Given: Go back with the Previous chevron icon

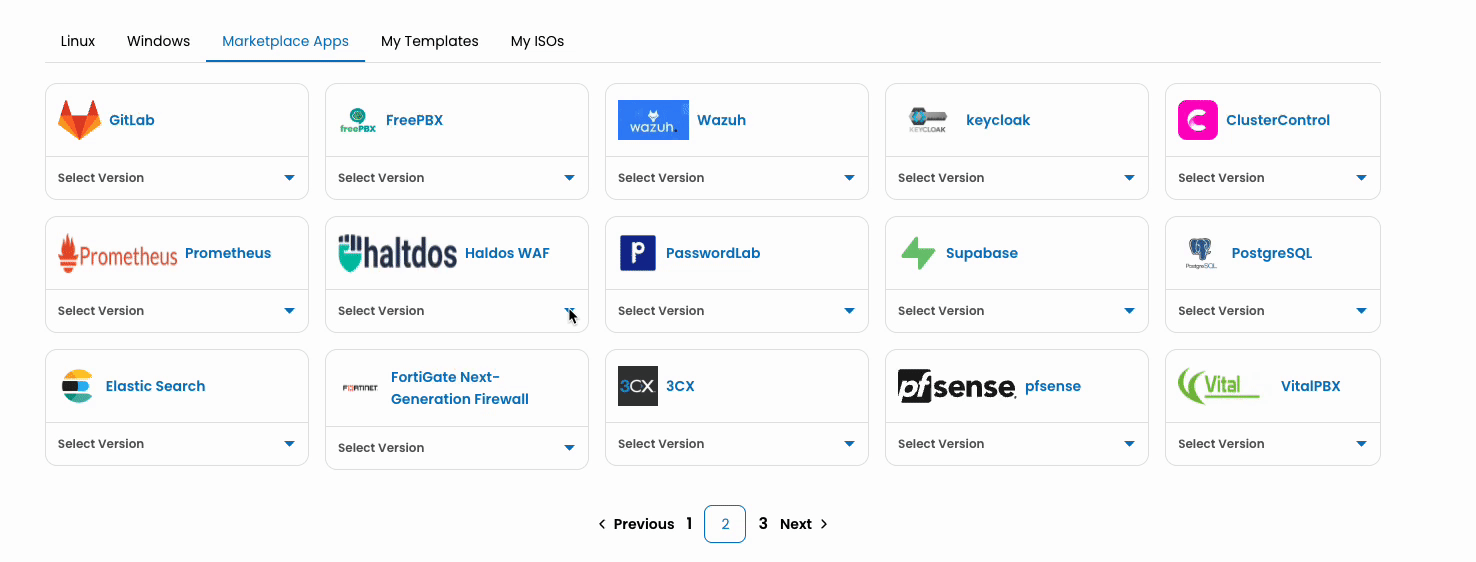Looking at the screenshot, I should click(x=602, y=524).
